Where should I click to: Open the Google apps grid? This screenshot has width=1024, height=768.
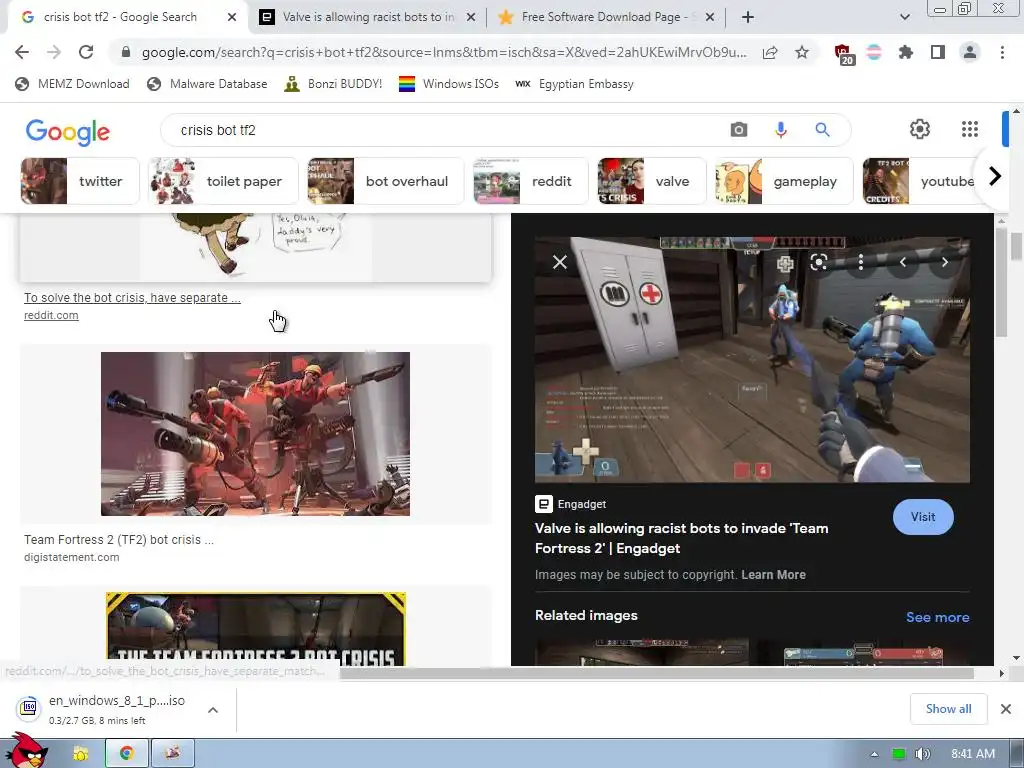click(970, 129)
